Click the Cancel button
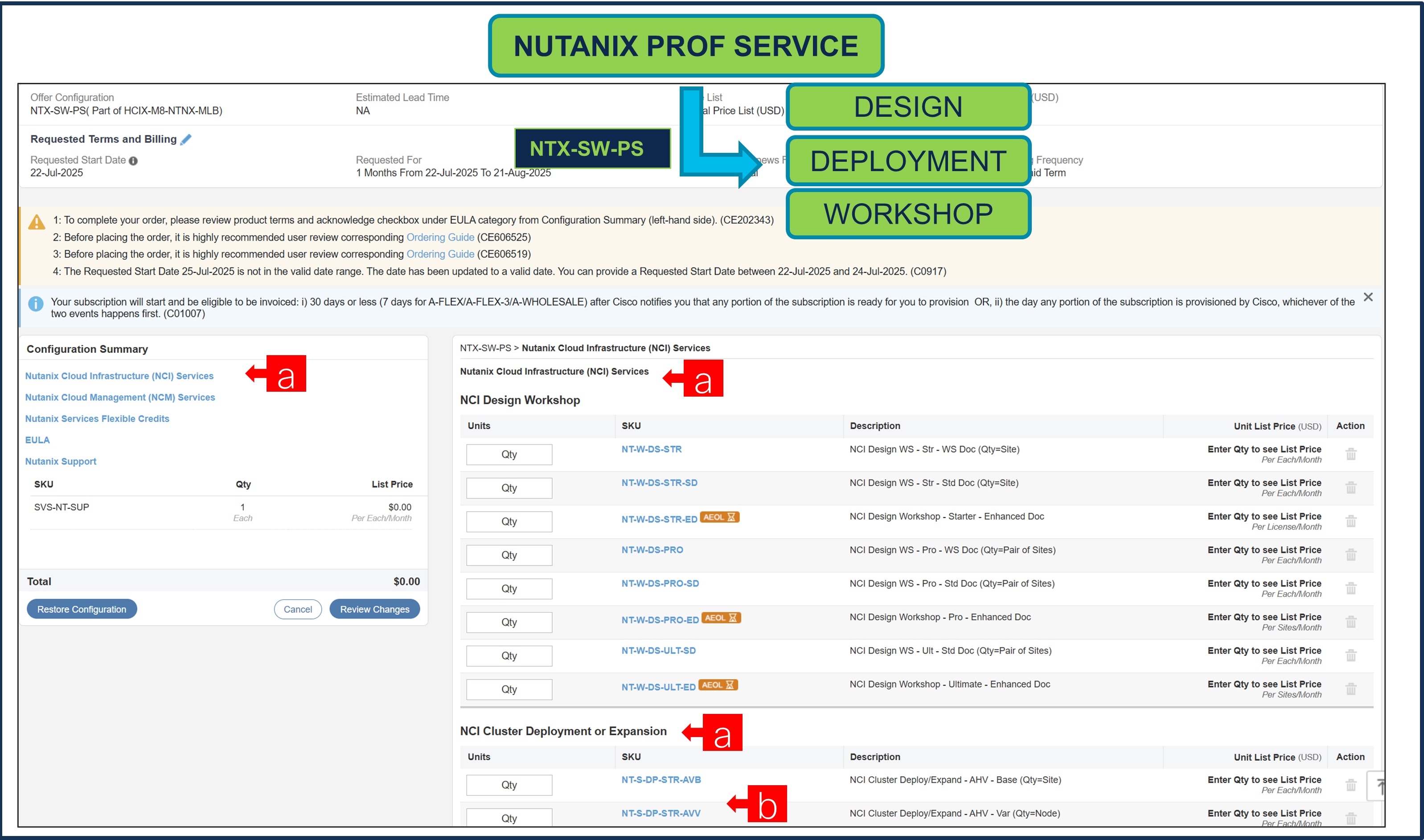Viewport: 1424px width, 840px height. click(x=298, y=609)
